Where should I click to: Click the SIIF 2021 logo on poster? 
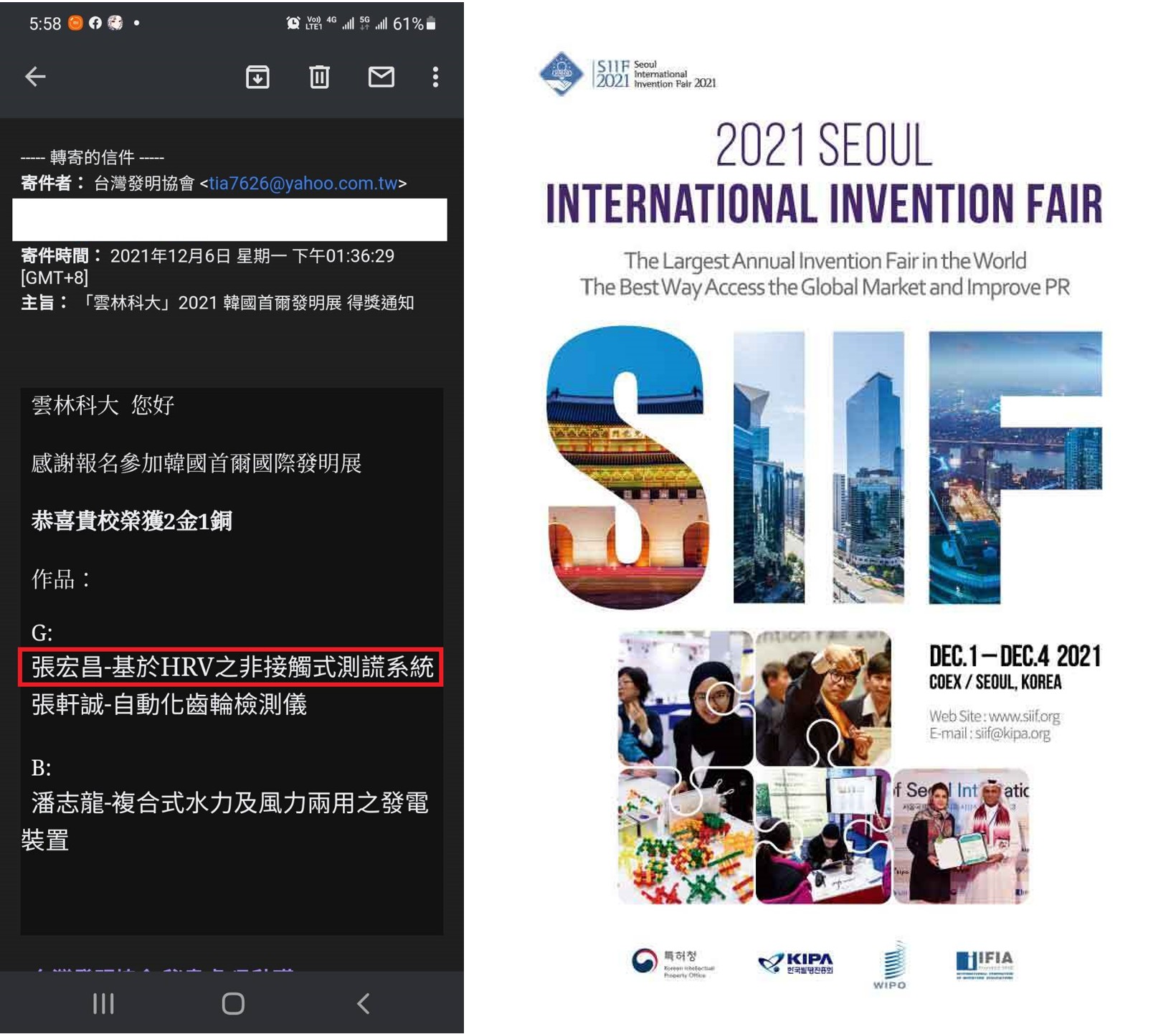(627, 74)
